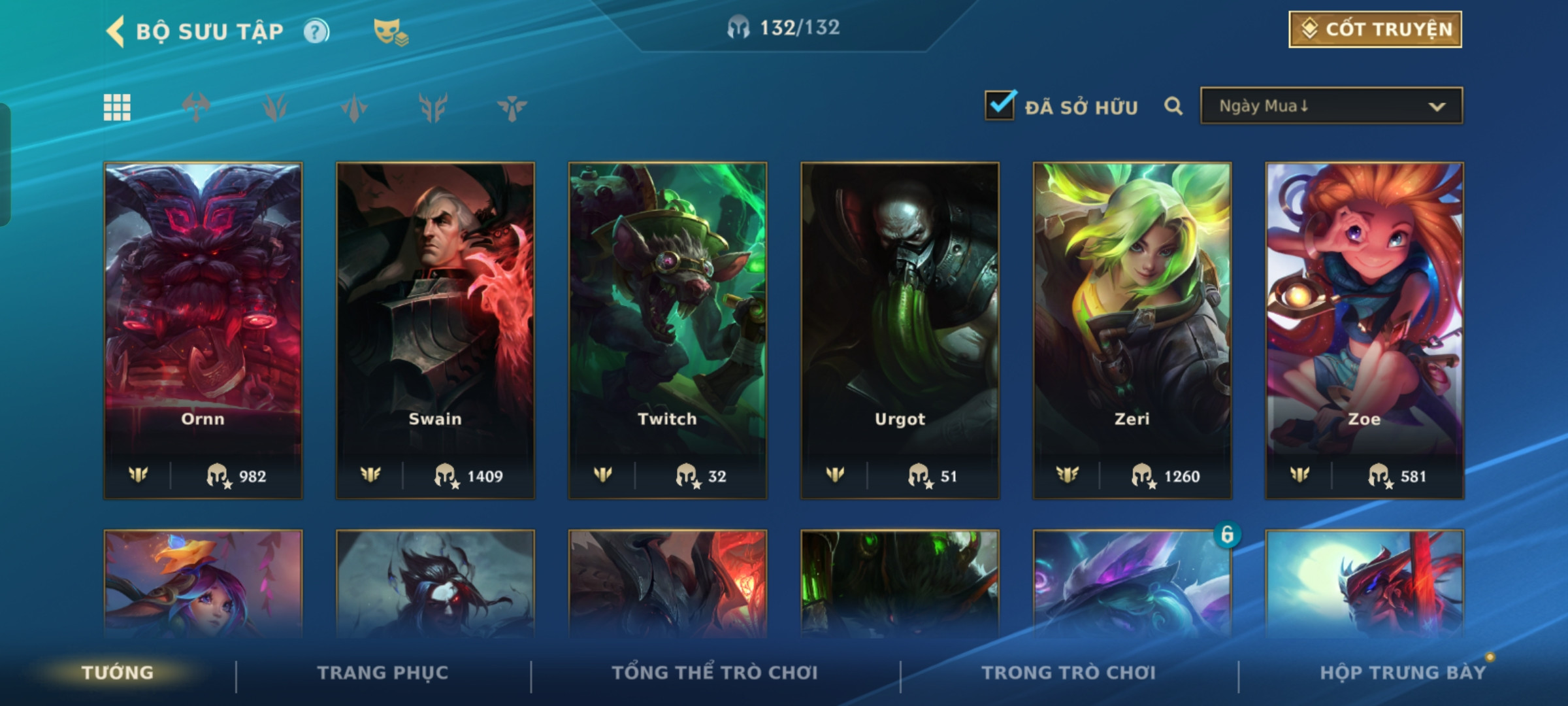Open the mask and coins icon

pos(390,32)
